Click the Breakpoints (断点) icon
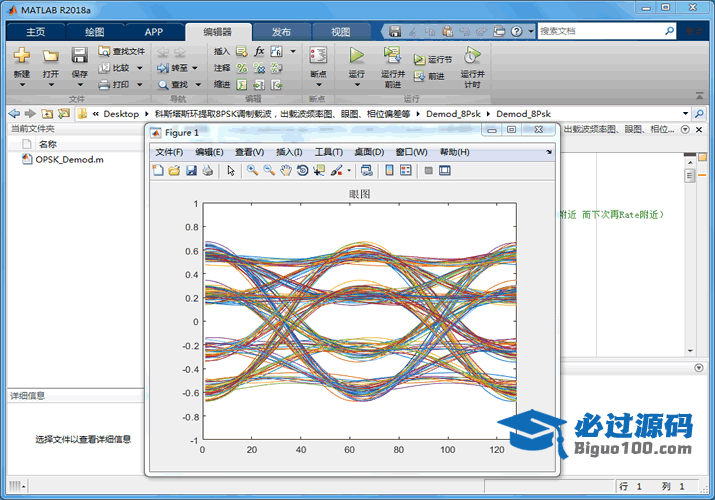The width and height of the screenshot is (715, 500). [318, 56]
